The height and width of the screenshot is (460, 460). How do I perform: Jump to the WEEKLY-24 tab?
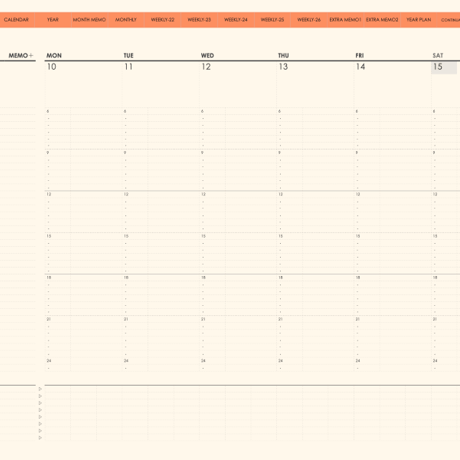point(236,20)
